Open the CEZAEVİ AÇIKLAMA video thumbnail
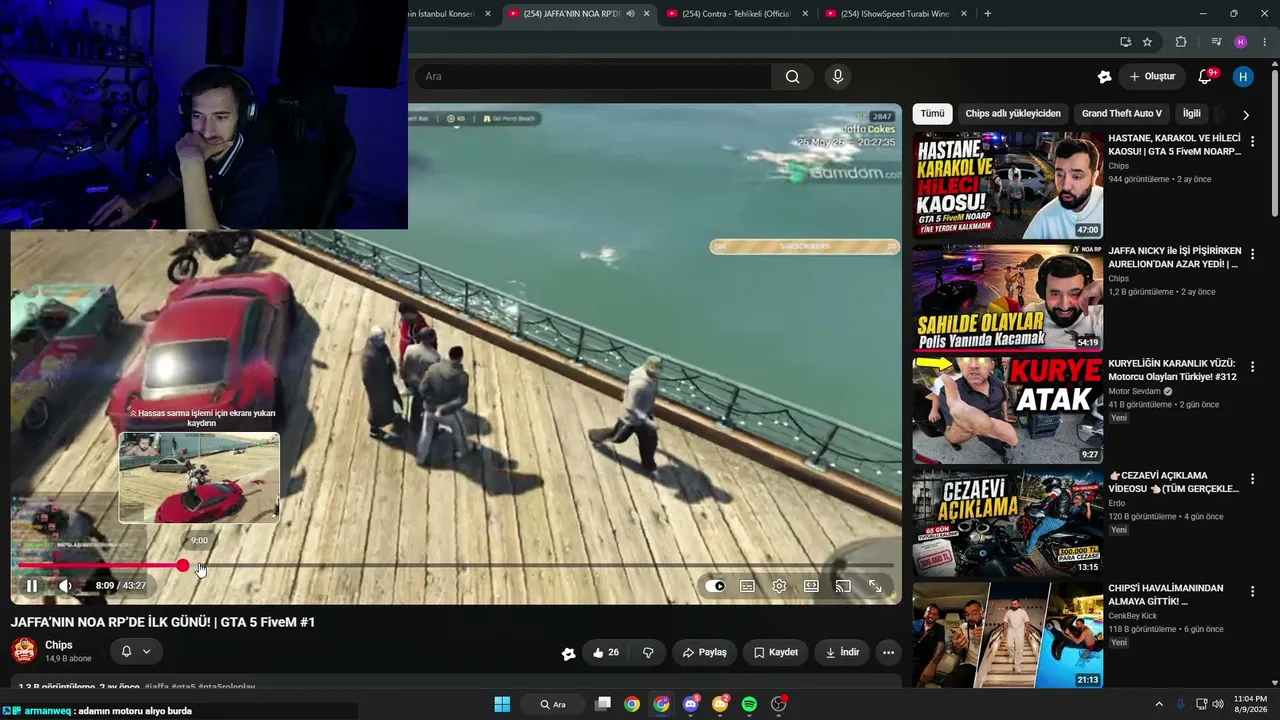Image resolution: width=1280 pixels, height=720 pixels. 1007,523
